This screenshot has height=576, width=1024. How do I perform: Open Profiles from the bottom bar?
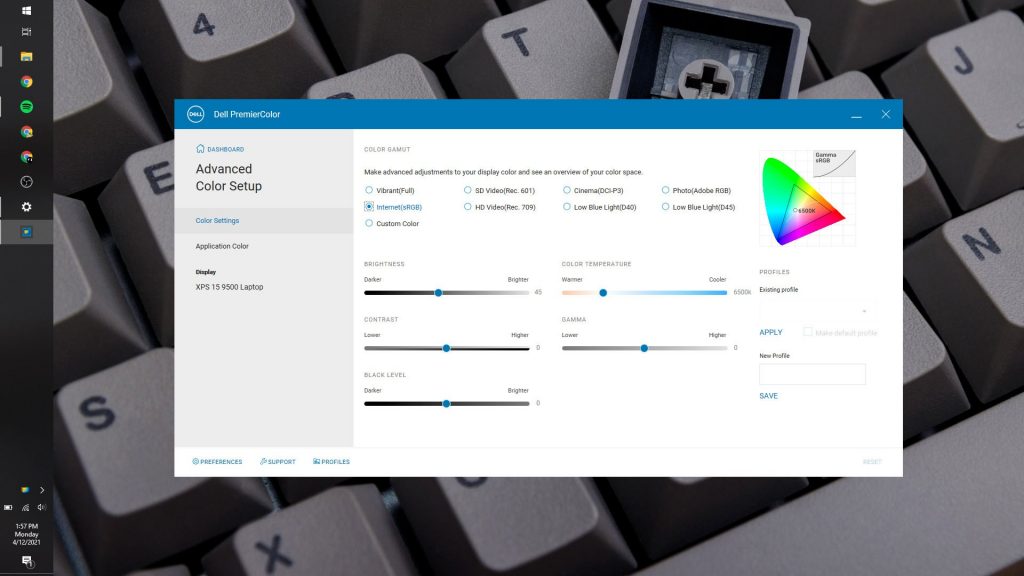point(331,462)
